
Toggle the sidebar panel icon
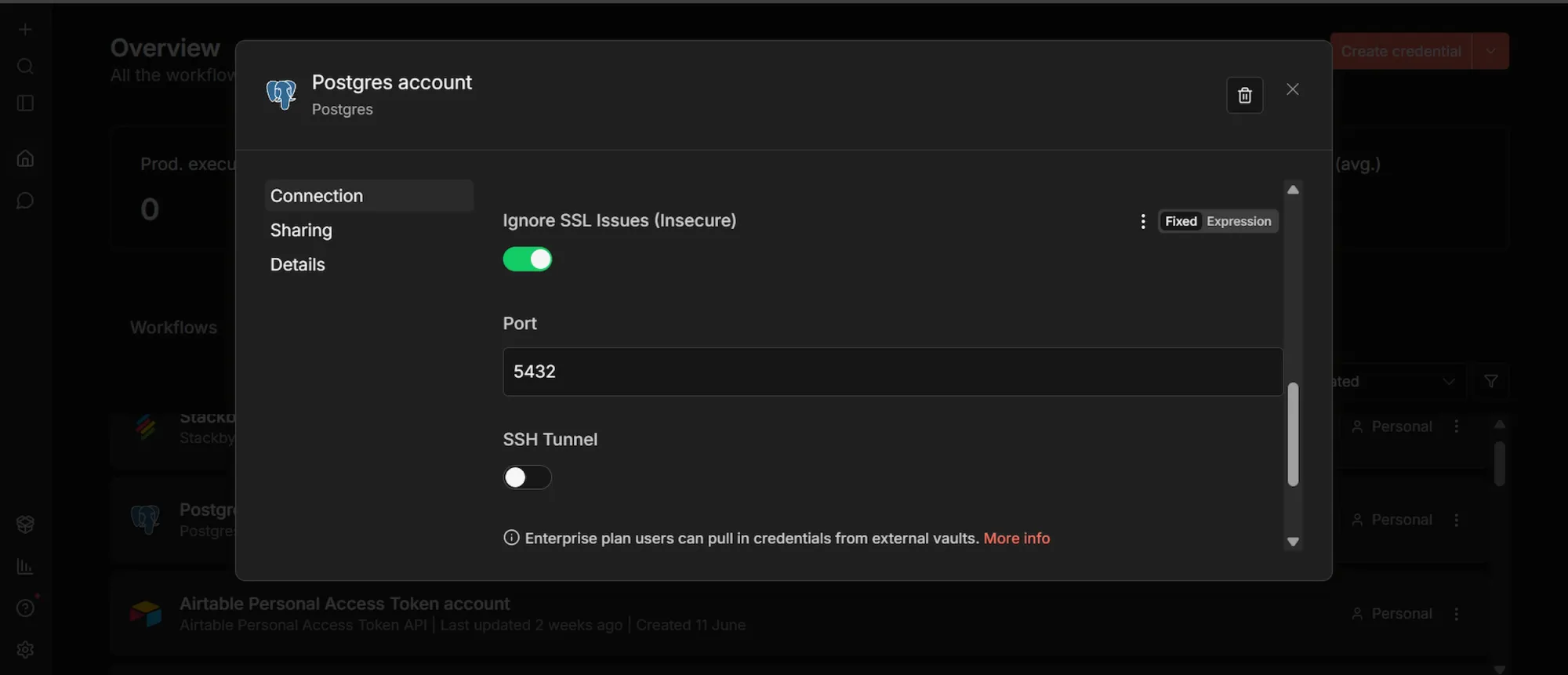(25, 103)
